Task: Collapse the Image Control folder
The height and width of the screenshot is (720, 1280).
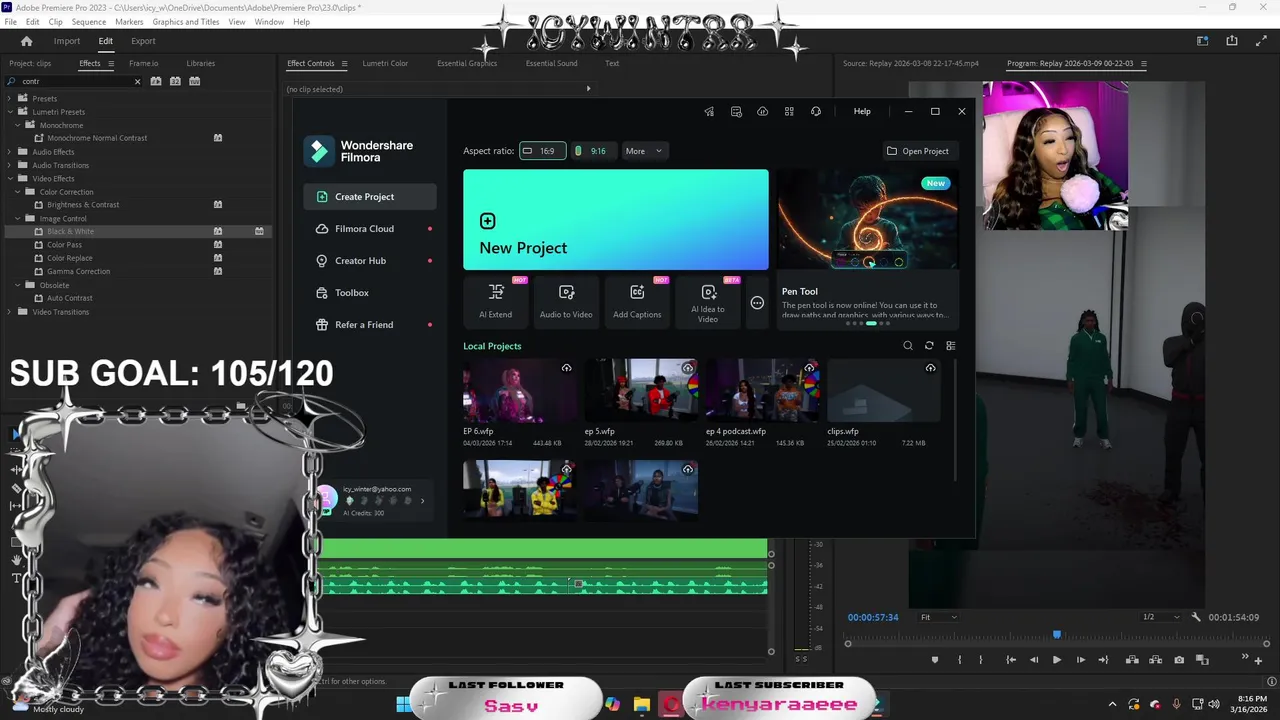Action: (x=17, y=218)
